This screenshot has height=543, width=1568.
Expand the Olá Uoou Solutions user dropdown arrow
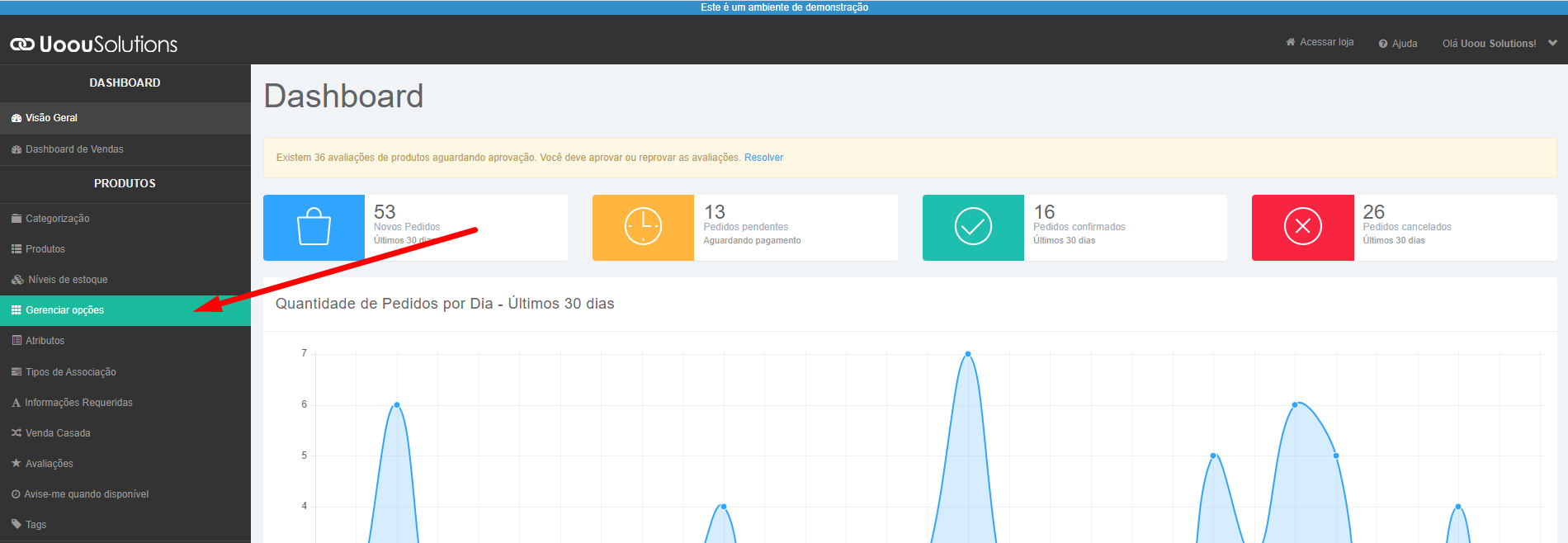coord(1552,43)
